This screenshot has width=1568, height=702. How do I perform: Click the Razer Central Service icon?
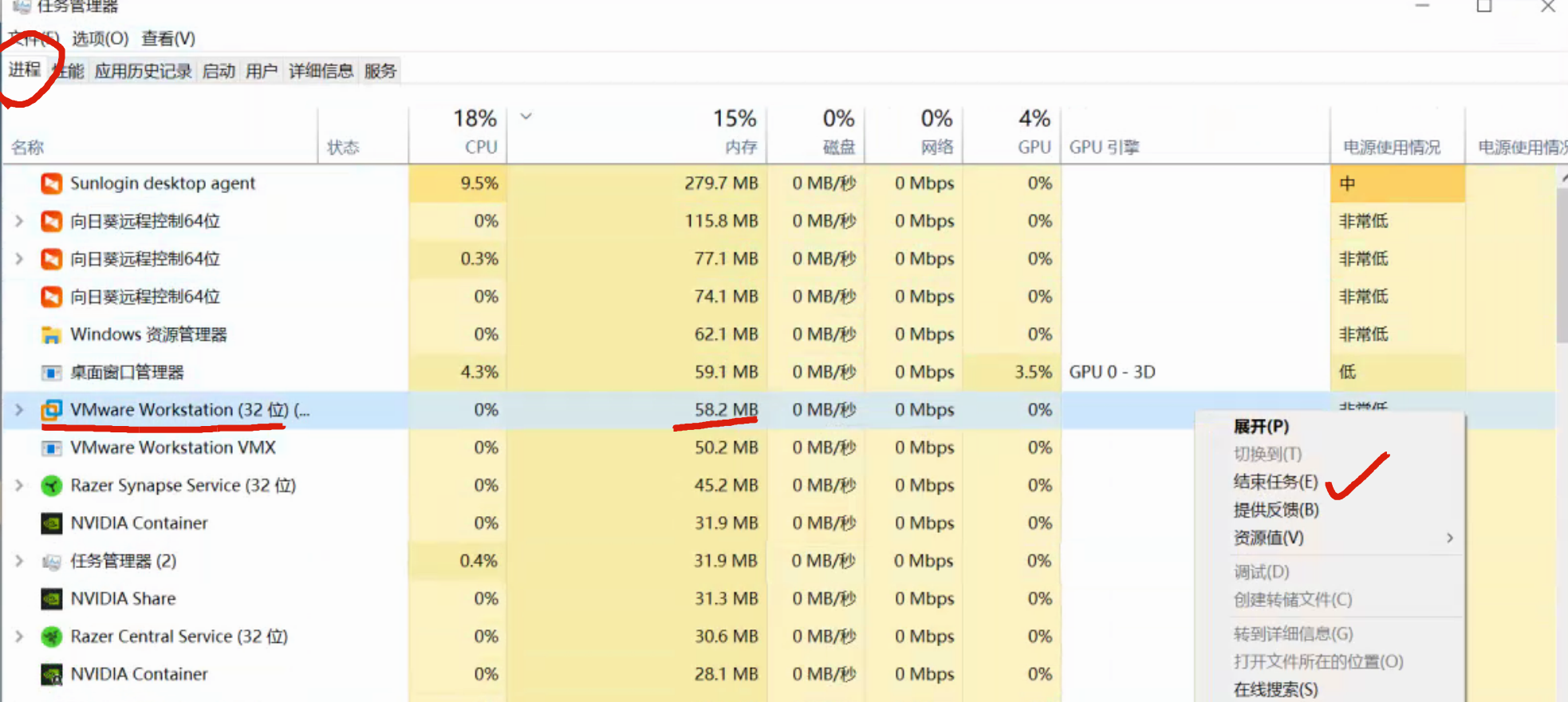click(x=51, y=637)
